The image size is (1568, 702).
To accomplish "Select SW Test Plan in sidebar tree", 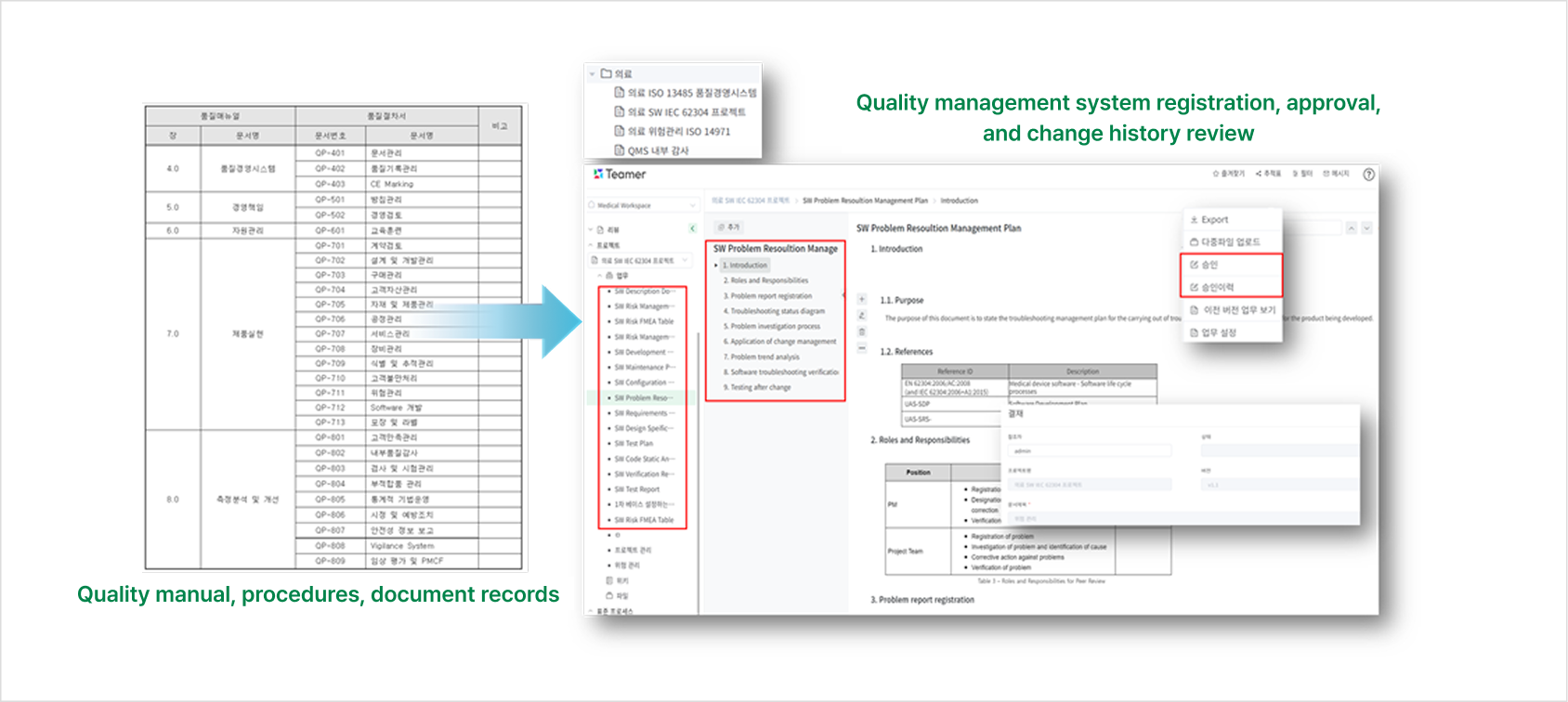I will 634,444.
